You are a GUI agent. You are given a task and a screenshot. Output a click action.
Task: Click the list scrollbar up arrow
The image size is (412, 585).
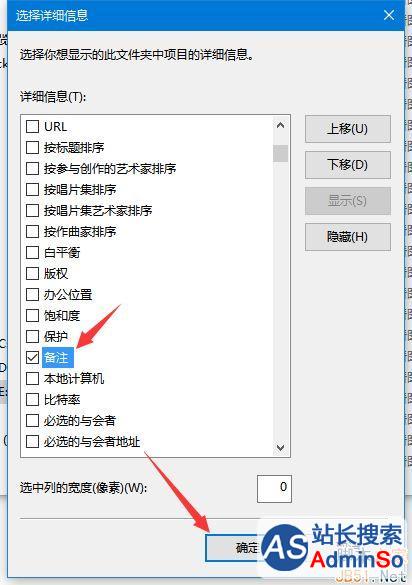coord(281,126)
